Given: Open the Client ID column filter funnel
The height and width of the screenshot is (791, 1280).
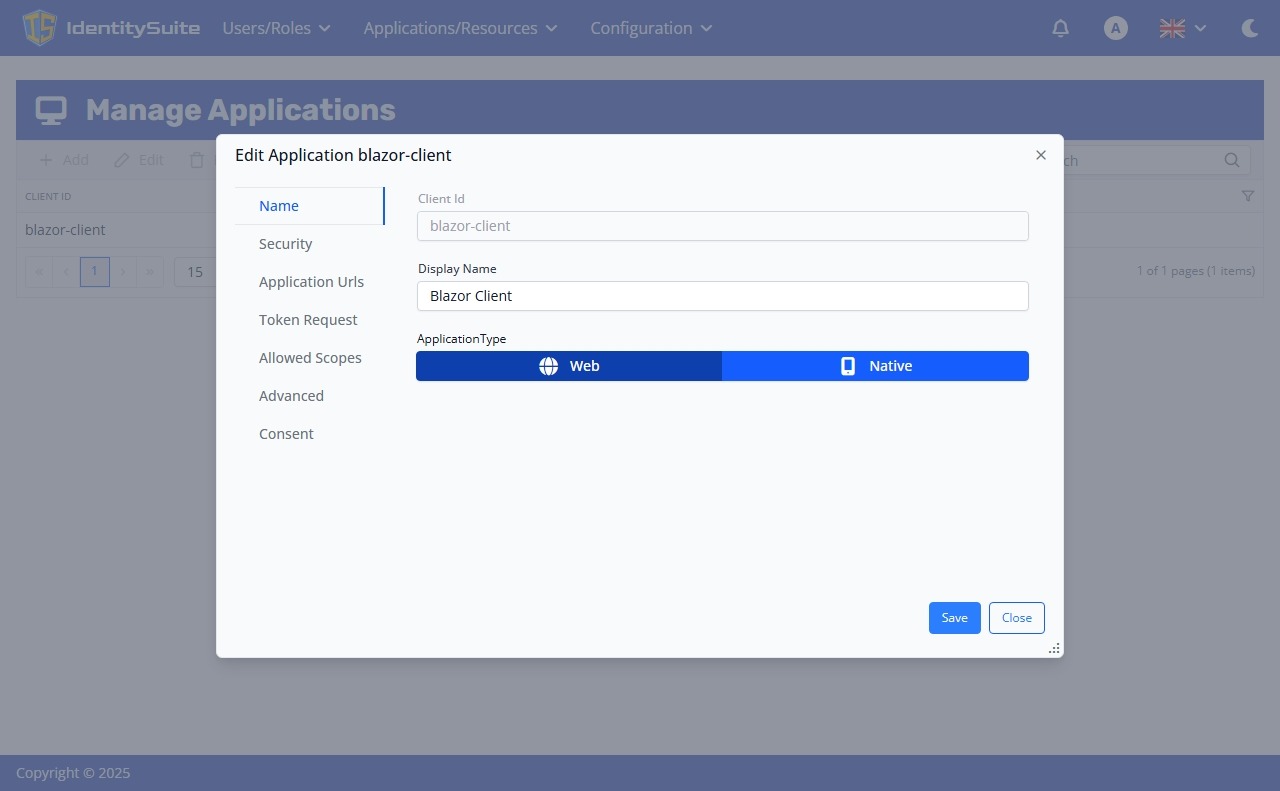Looking at the screenshot, I should click(1248, 196).
